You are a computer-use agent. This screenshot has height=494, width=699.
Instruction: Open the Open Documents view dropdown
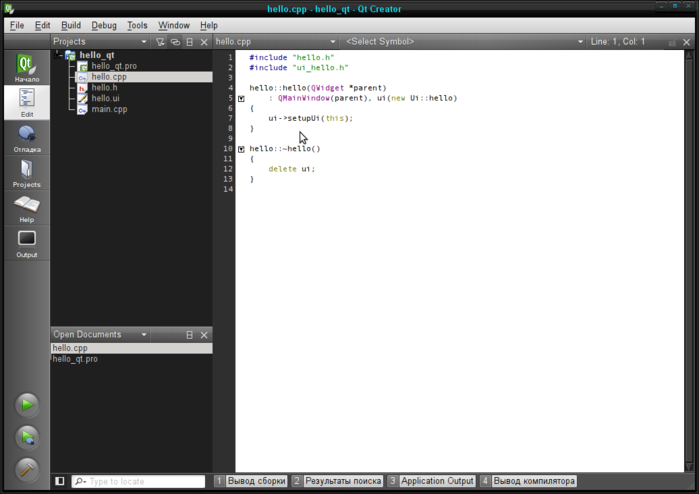(x=100, y=334)
